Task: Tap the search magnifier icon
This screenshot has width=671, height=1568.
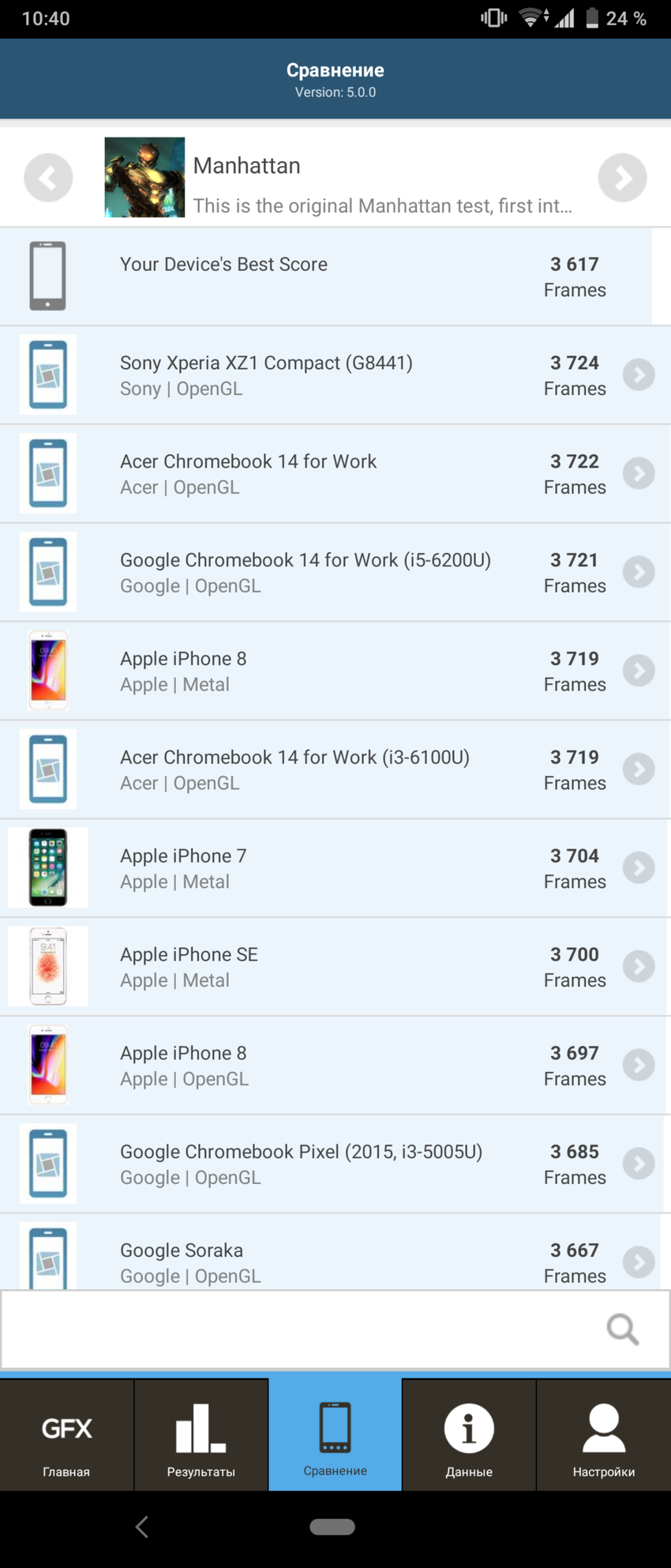Action: 622,1329
